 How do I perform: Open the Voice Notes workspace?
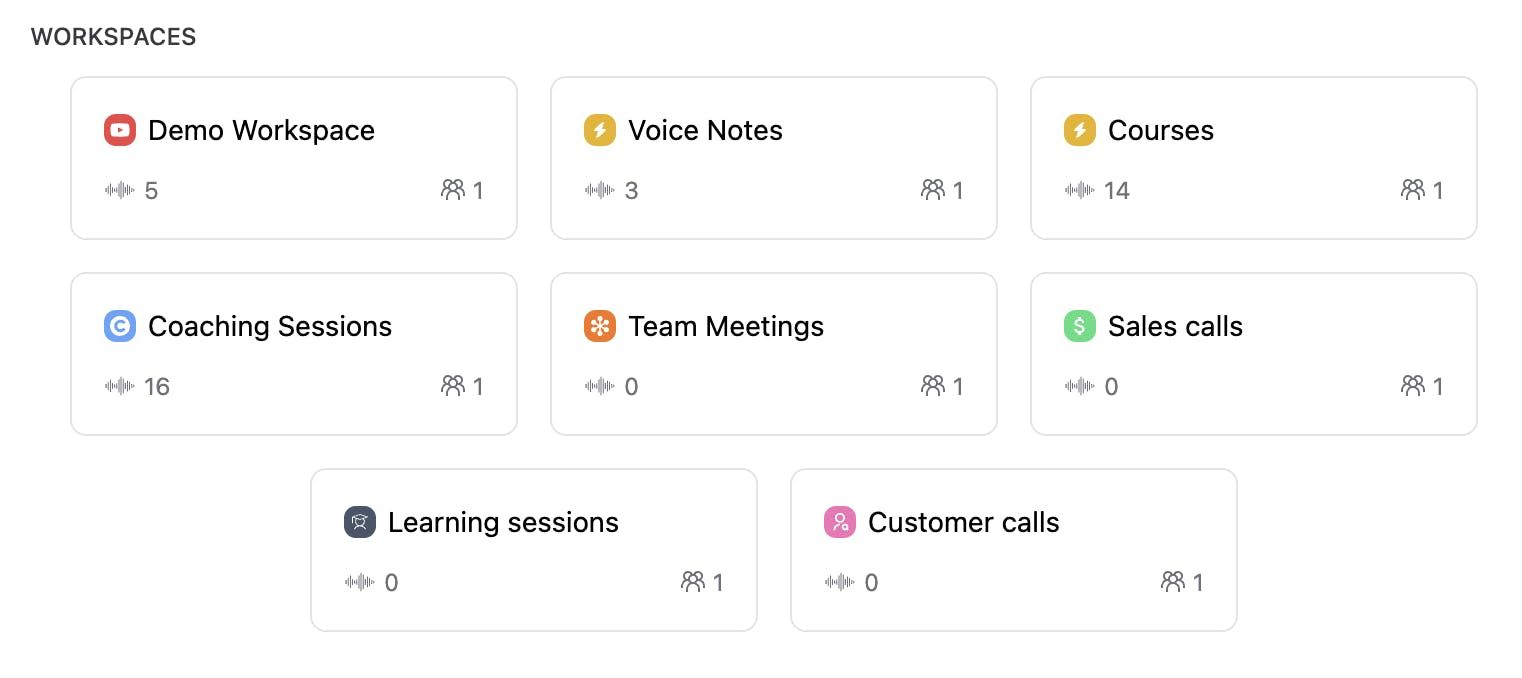click(773, 157)
